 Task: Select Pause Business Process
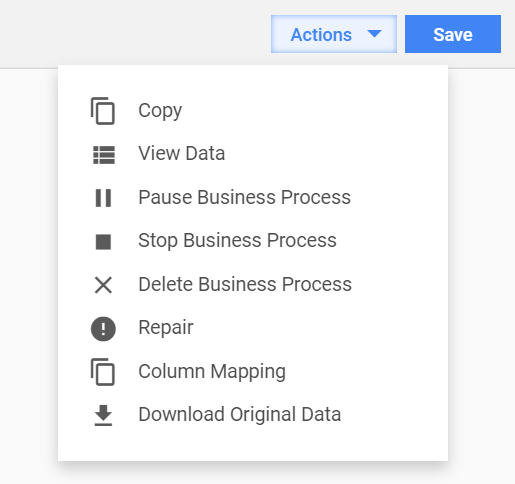(253, 197)
